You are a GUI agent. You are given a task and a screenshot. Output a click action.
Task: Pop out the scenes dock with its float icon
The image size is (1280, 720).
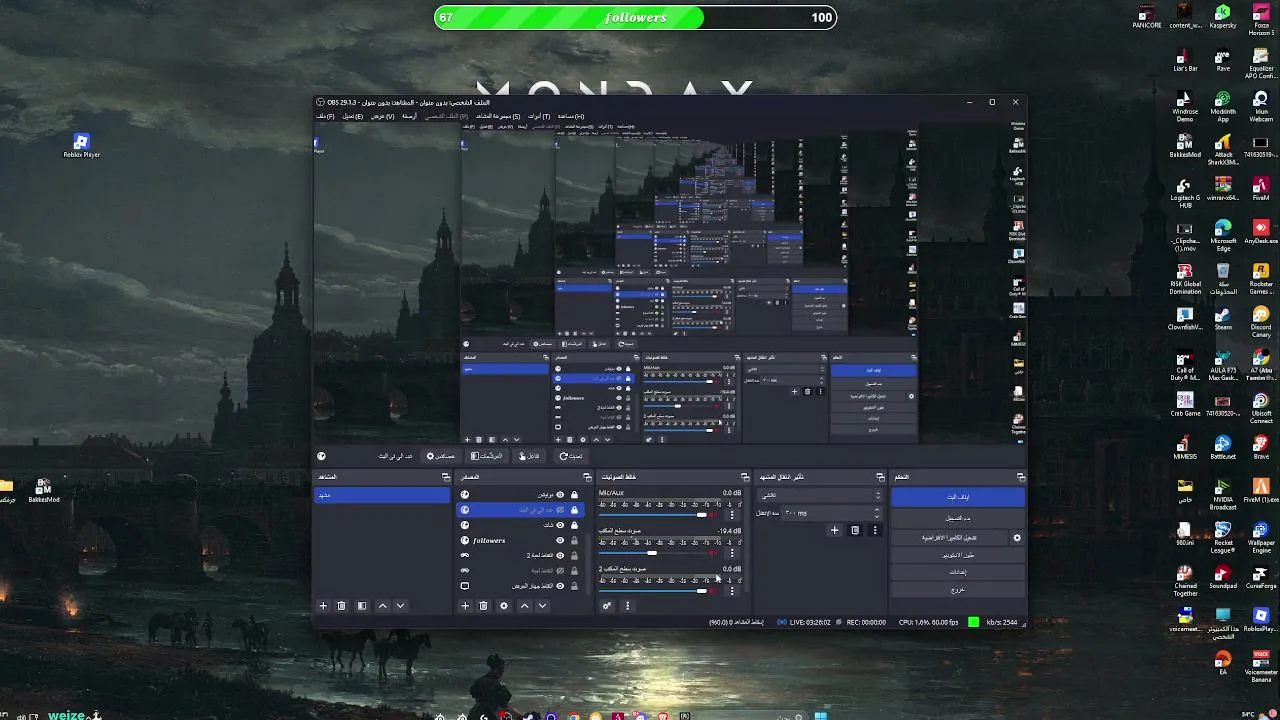(446, 477)
